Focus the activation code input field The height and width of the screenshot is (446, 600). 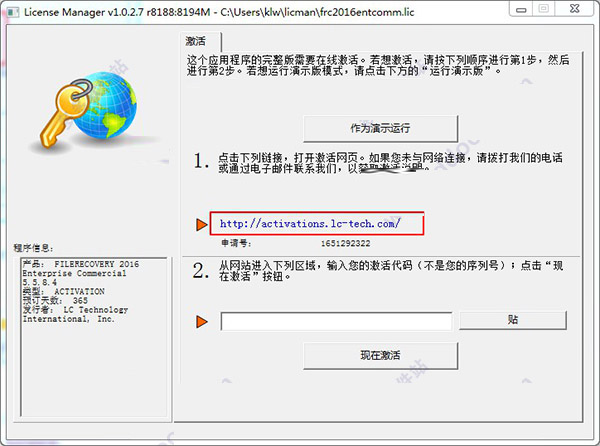(336, 321)
